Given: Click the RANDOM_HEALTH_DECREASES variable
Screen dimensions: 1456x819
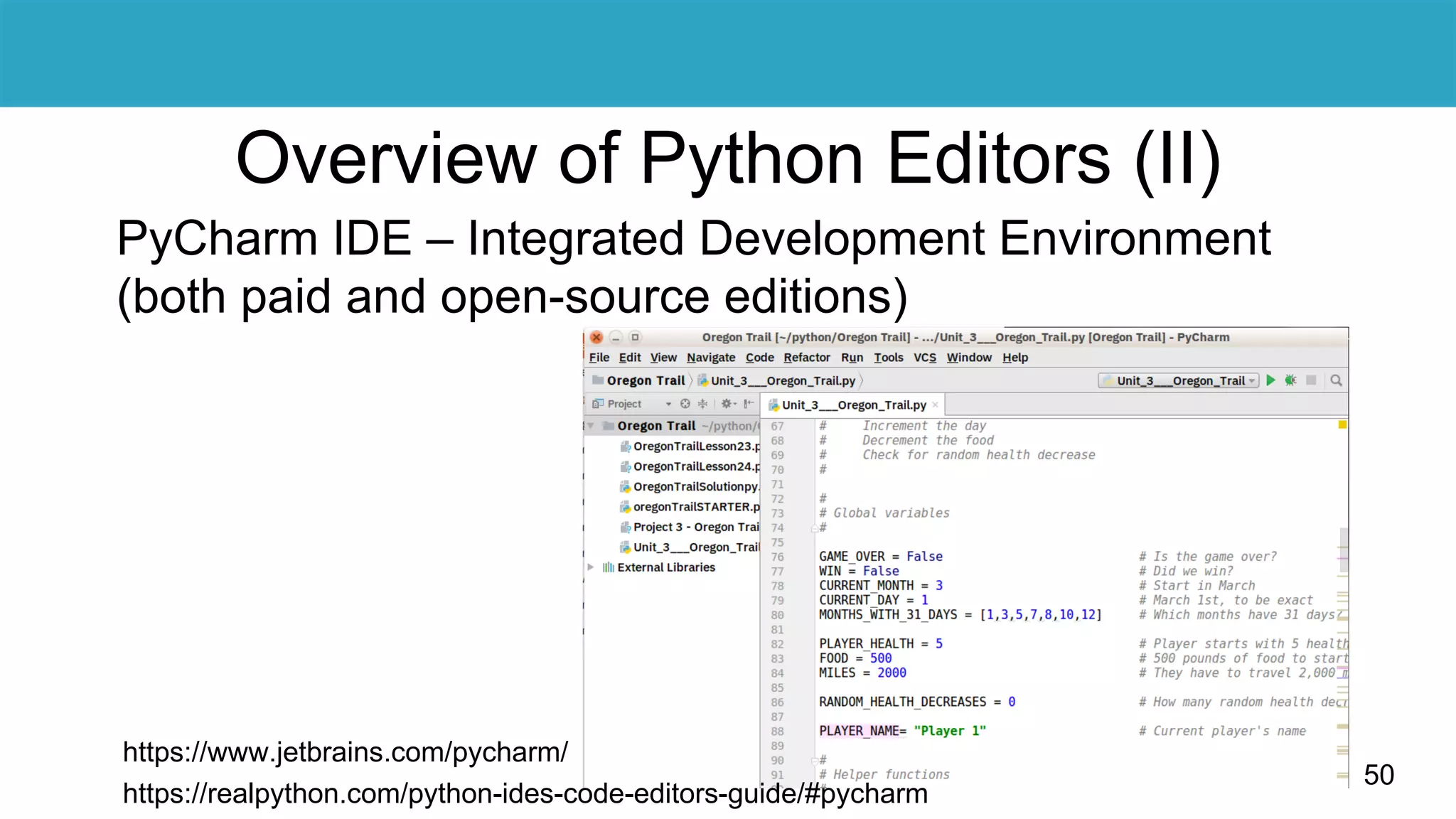Looking at the screenshot, I should [903, 702].
